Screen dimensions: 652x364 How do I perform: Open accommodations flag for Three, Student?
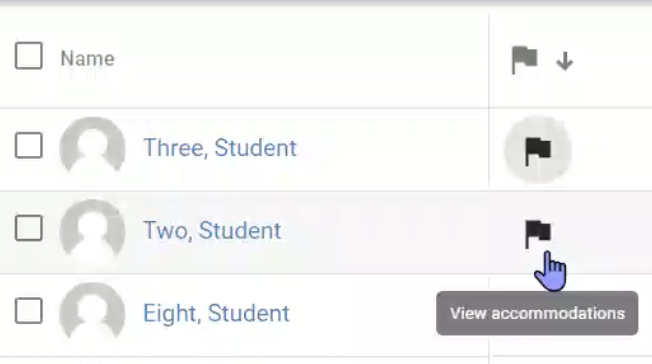(x=538, y=150)
